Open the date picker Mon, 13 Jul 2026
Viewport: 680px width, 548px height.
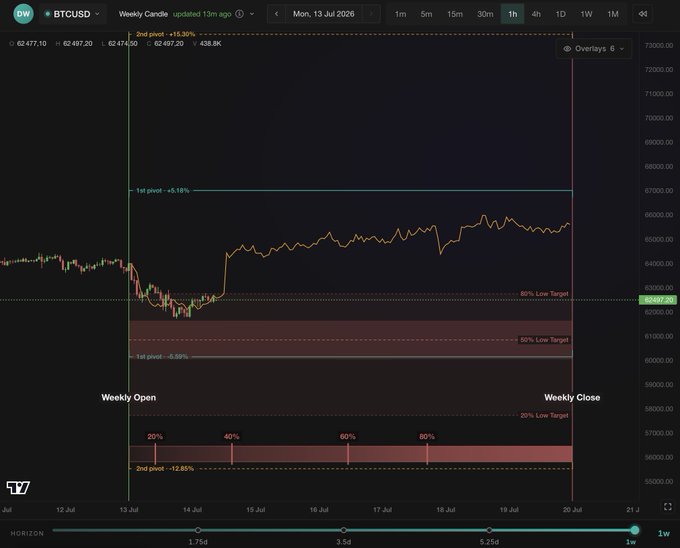coord(324,14)
